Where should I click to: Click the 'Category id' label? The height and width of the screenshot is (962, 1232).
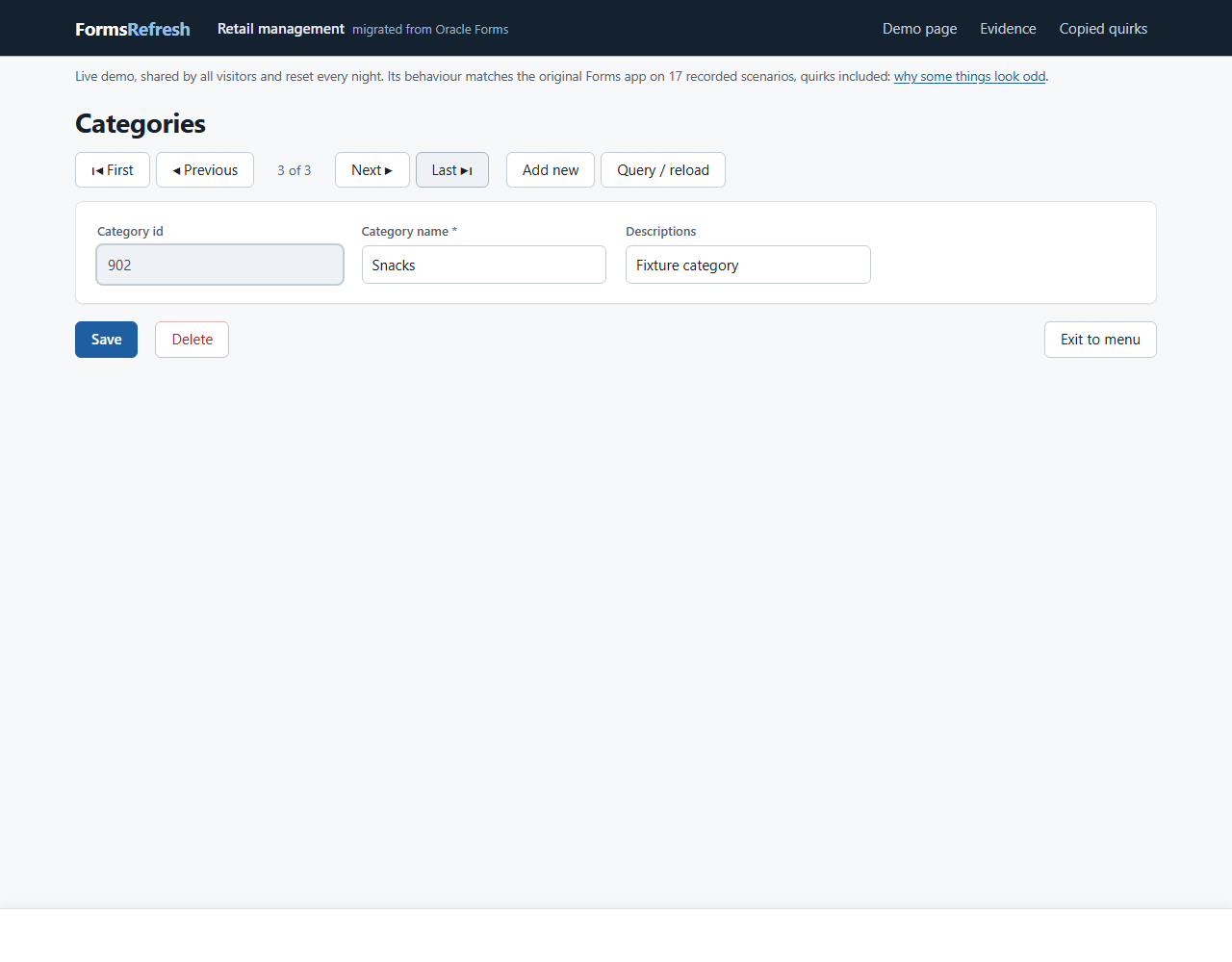tap(130, 232)
